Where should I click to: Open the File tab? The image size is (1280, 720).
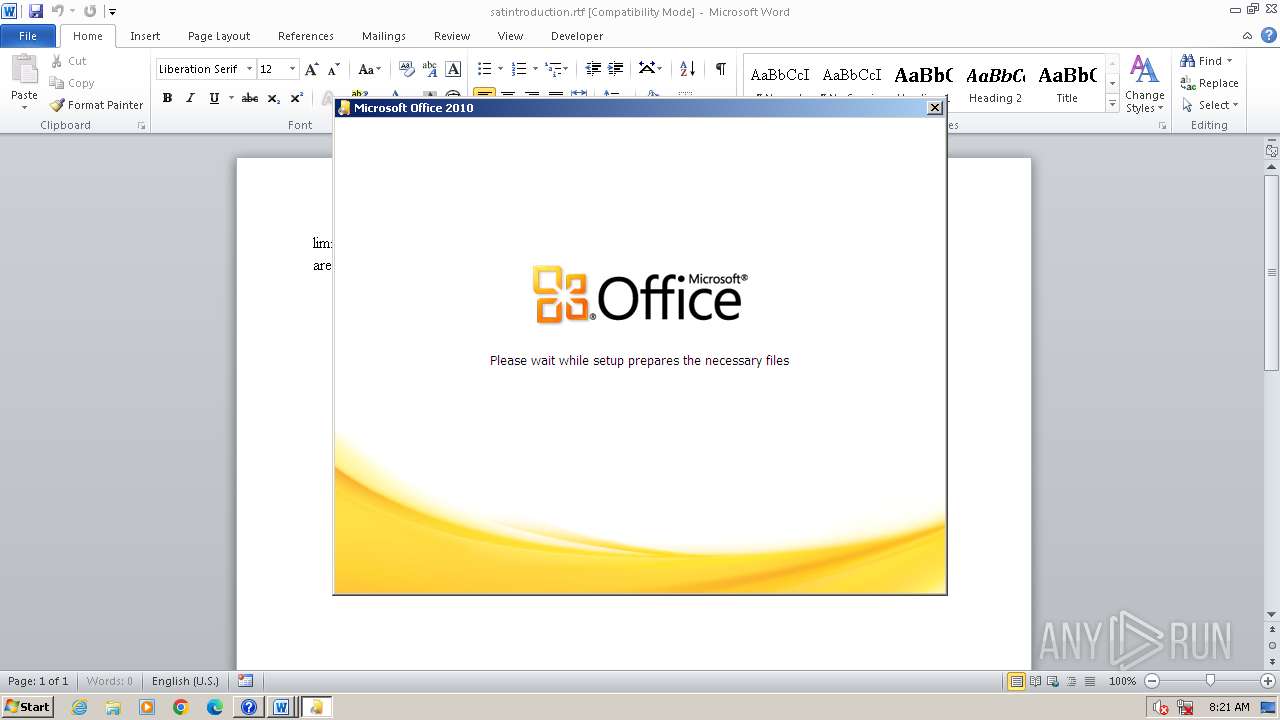(28, 36)
